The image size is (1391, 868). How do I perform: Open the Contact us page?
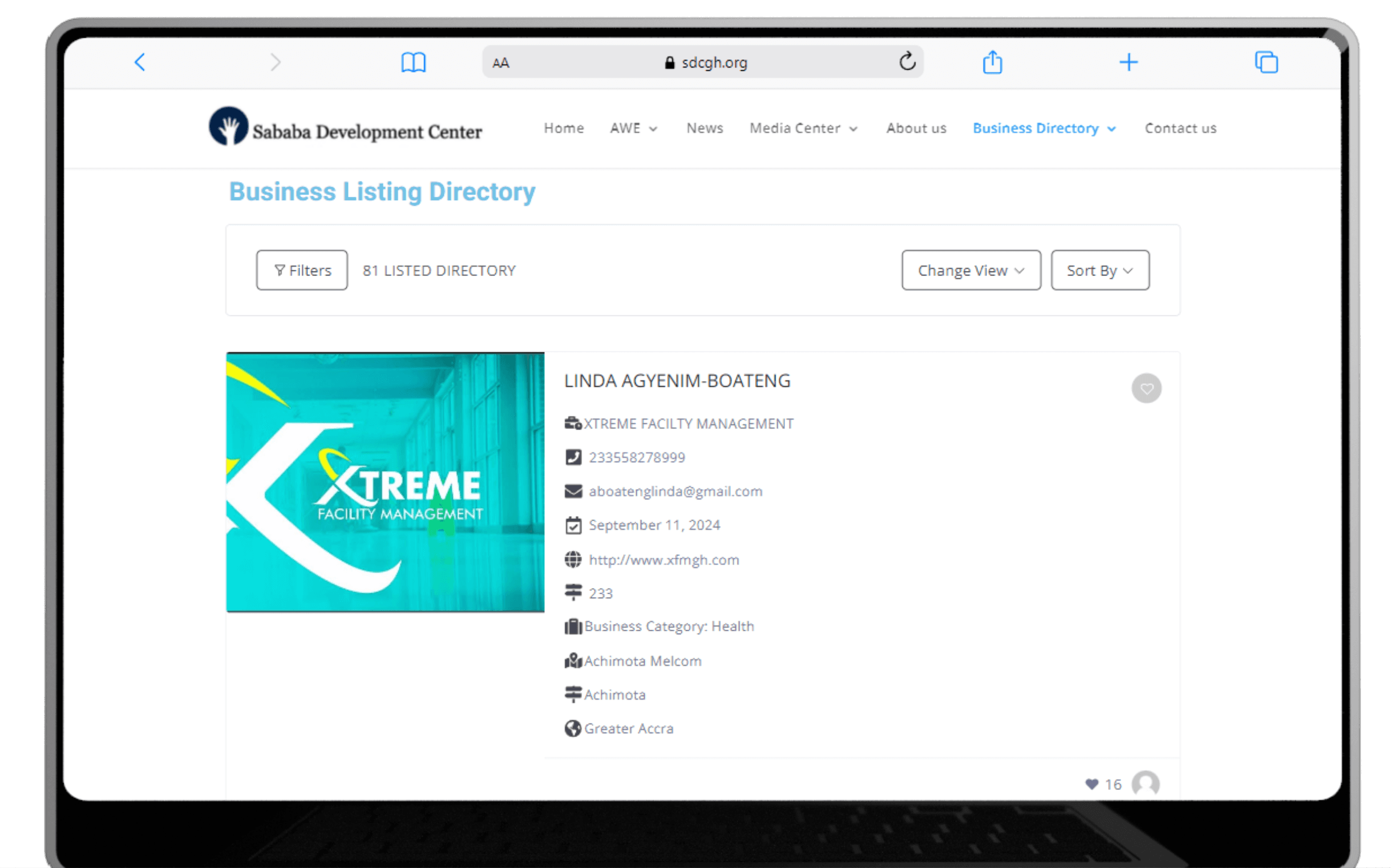1181,128
